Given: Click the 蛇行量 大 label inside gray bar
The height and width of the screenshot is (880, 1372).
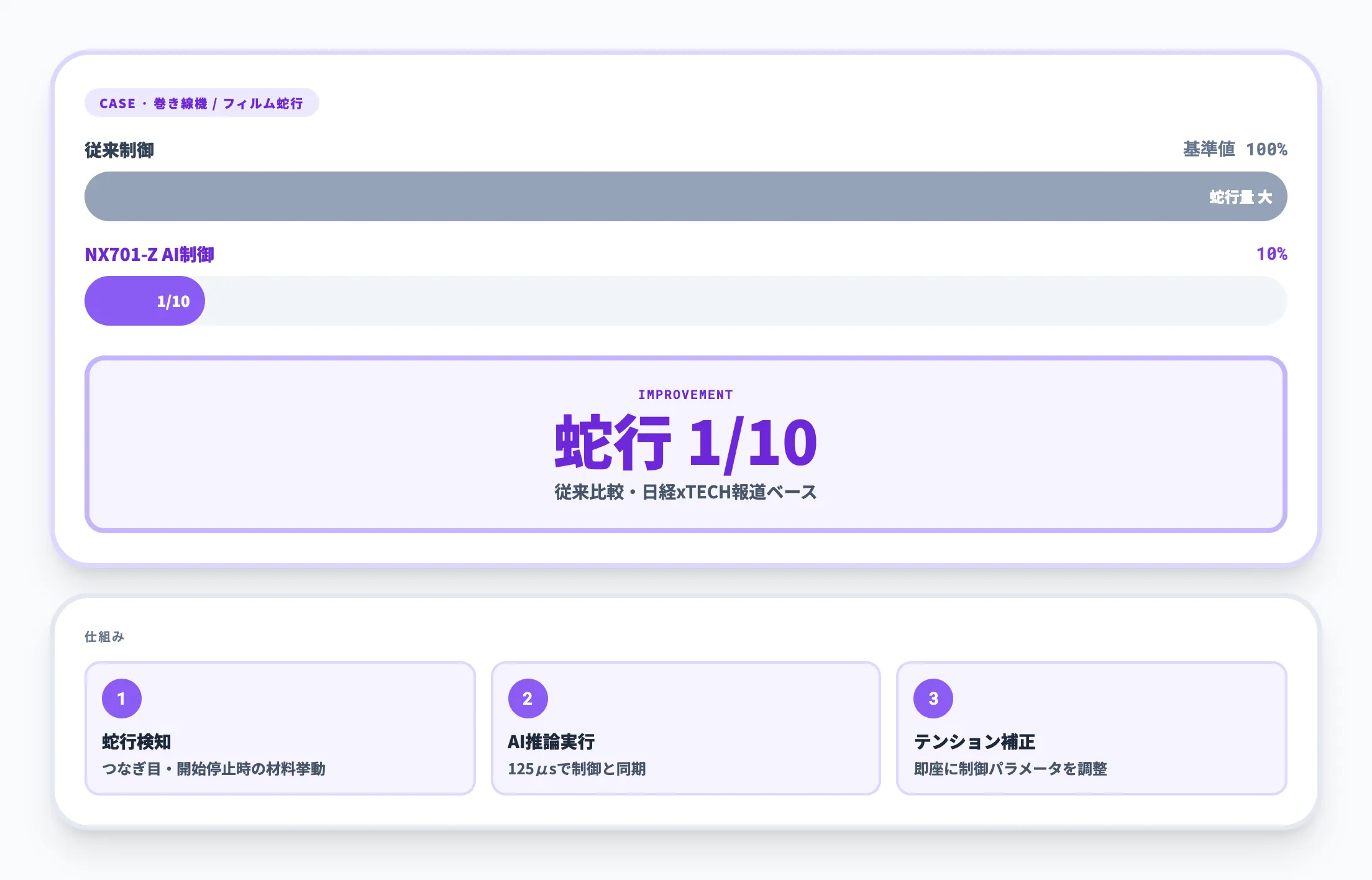Looking at the screenshot, I should pos(1240,197).
